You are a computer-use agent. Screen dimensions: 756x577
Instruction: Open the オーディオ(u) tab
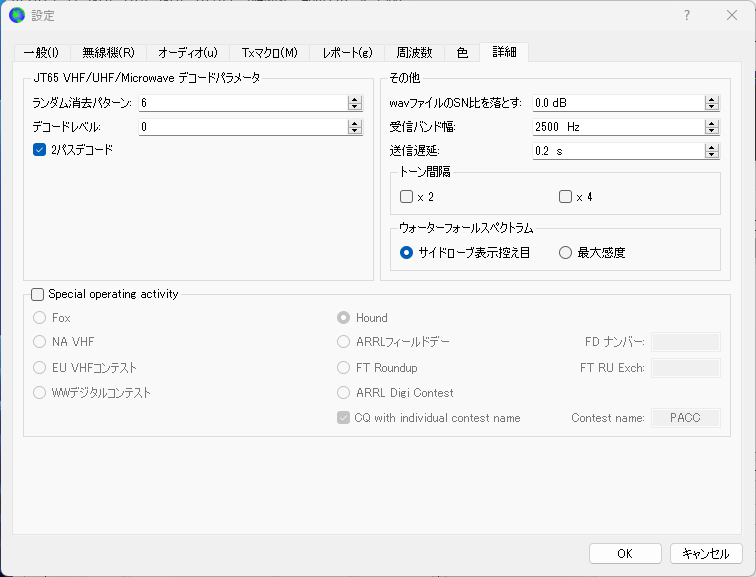coord(187,52)
